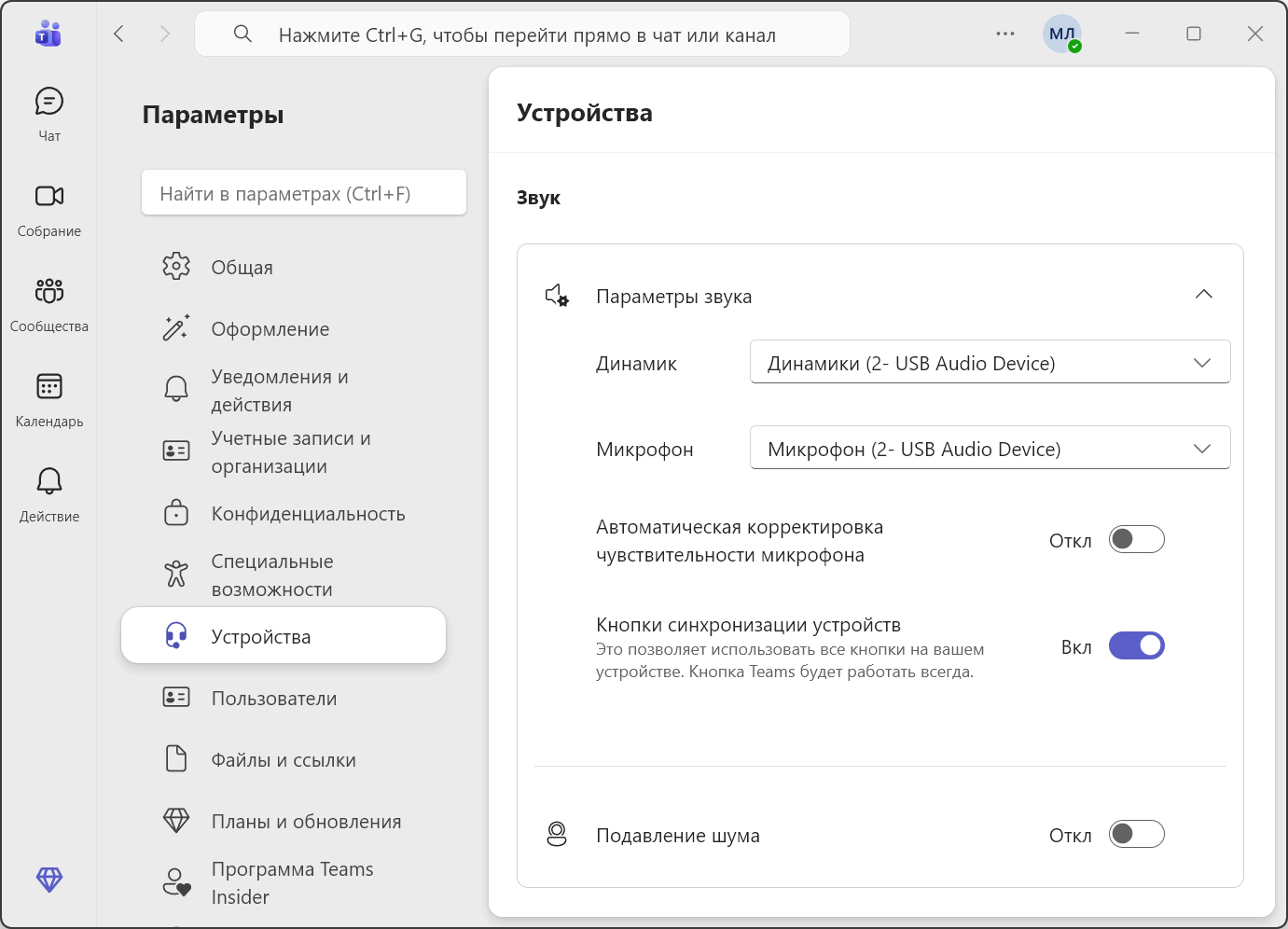Click the Найти в параметрах search field
The height and width of the screenshot is (929, 1288).
303,193
